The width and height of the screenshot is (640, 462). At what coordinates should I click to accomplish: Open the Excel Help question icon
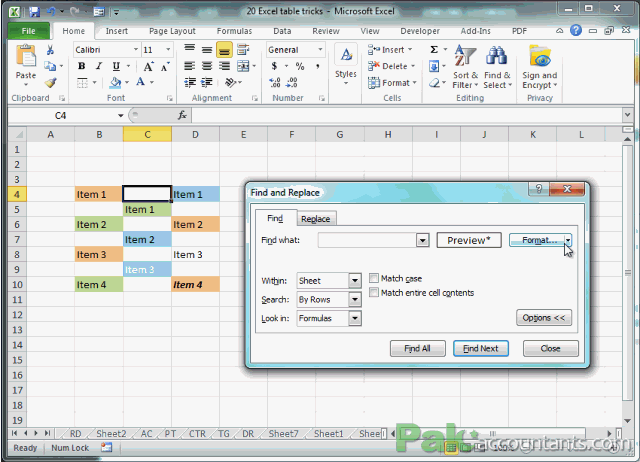[x=576, y=30]
